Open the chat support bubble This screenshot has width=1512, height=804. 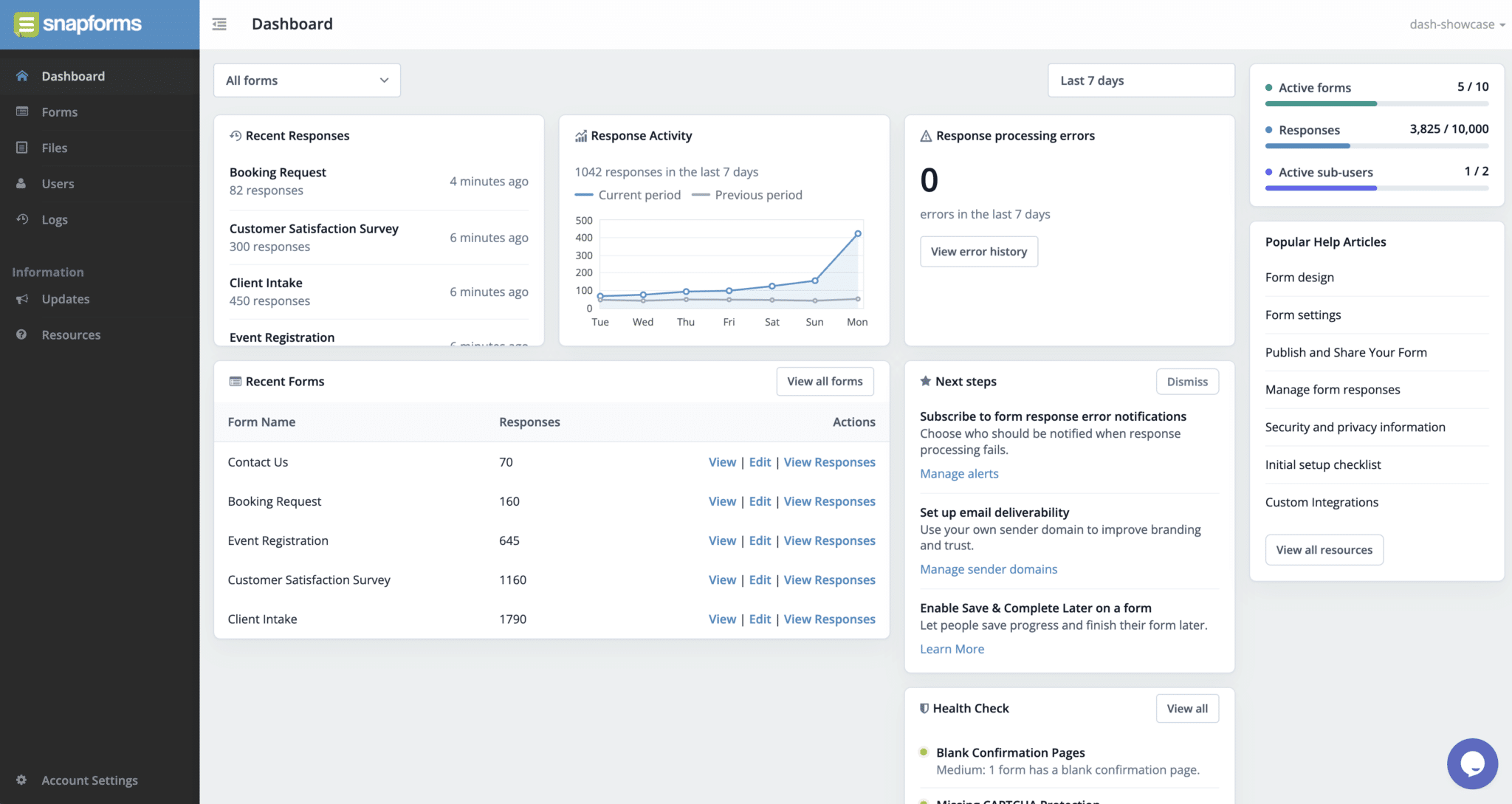click(x=1472, y=764)
